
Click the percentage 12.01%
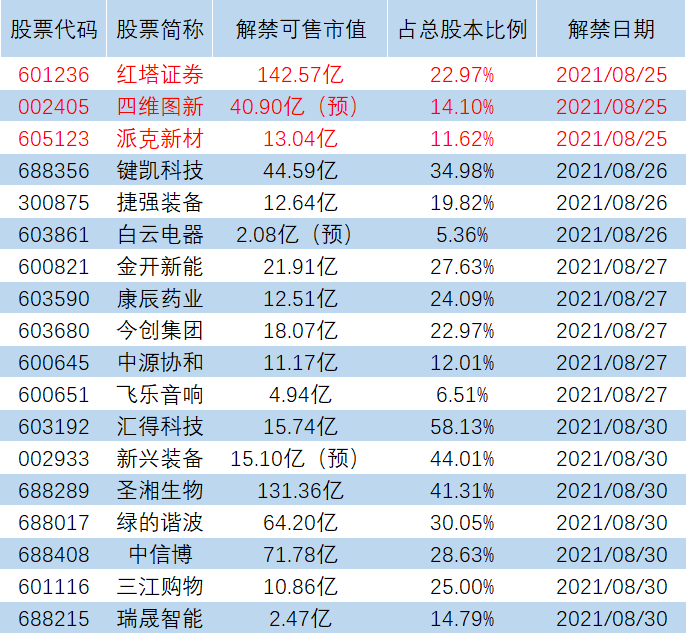[462, 363]
